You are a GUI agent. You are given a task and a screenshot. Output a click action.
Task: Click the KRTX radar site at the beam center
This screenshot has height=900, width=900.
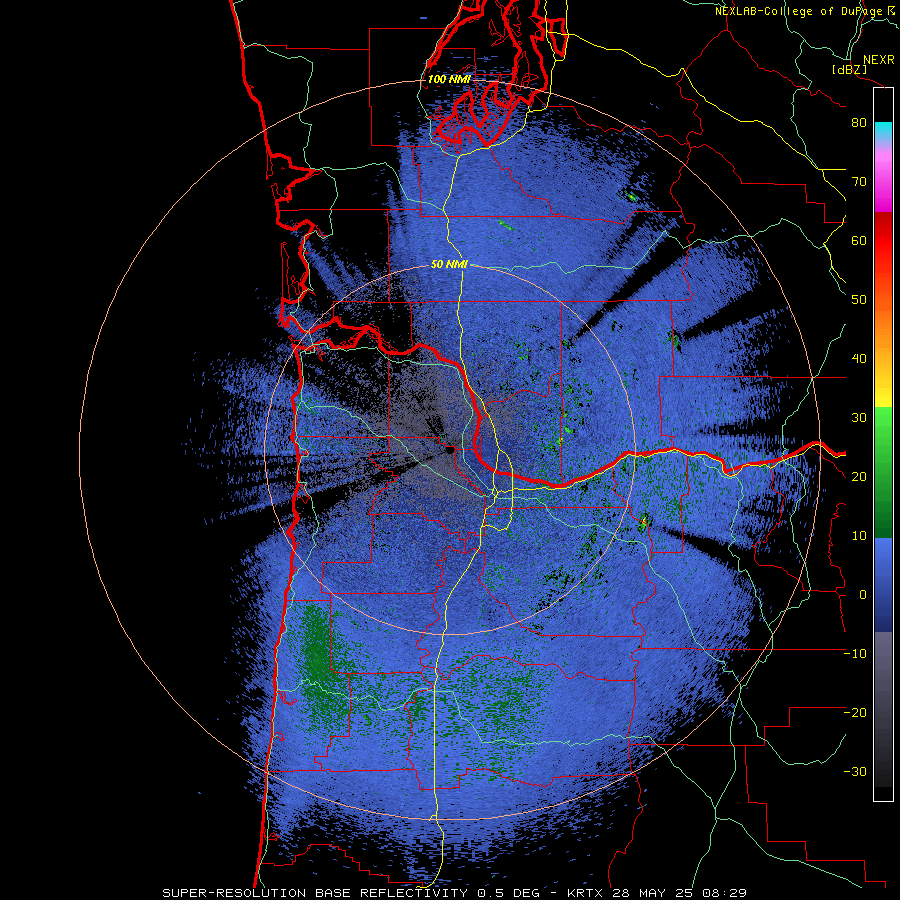(x=449, y=451)
